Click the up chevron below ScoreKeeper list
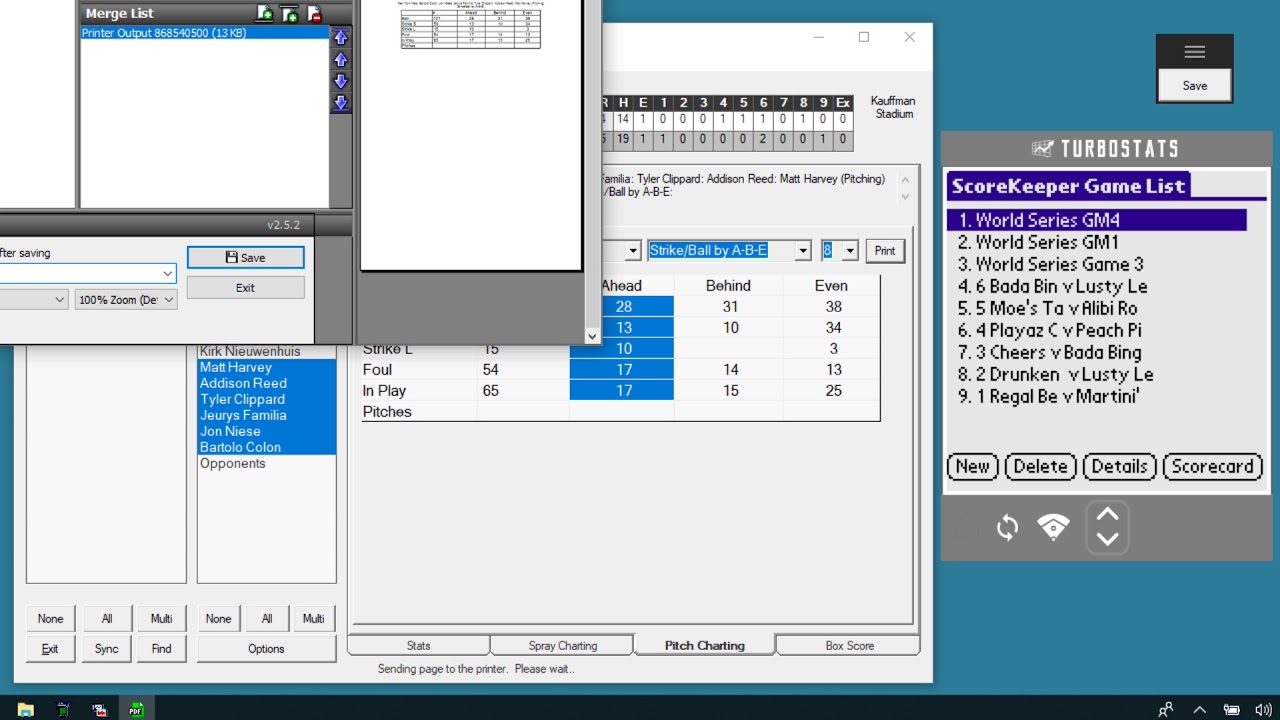 click(x=1107, y=515)
